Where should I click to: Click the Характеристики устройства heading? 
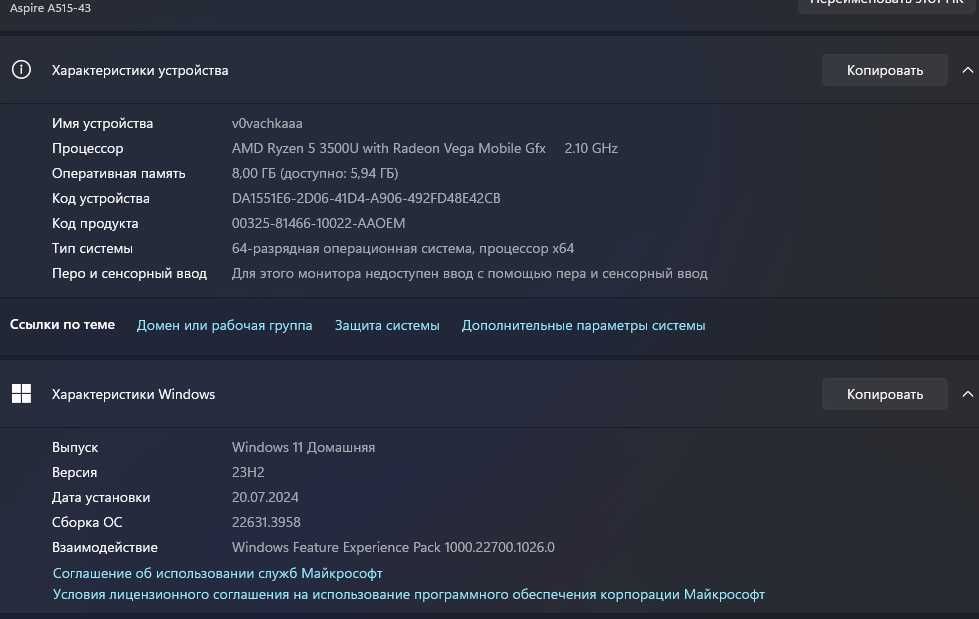[140, 70]
